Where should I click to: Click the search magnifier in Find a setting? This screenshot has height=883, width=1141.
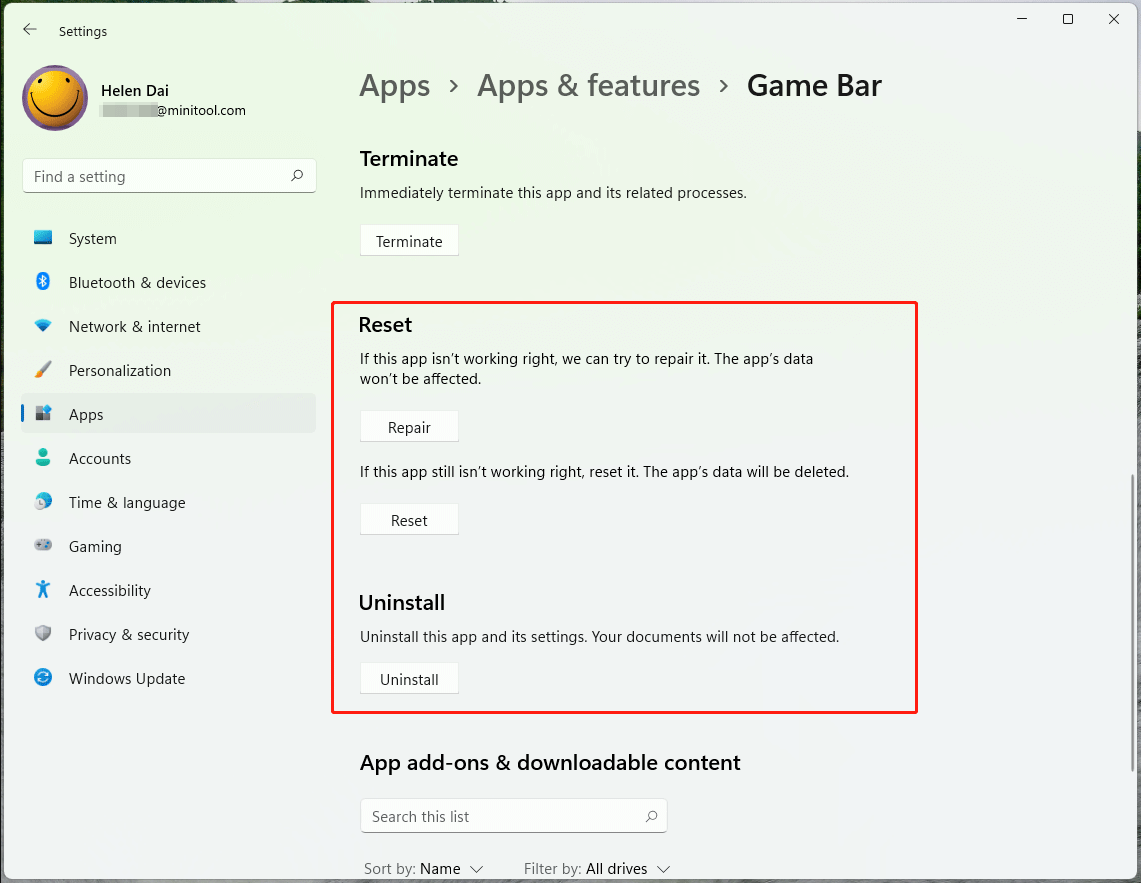pyautogui.click(x=297, y=175)
